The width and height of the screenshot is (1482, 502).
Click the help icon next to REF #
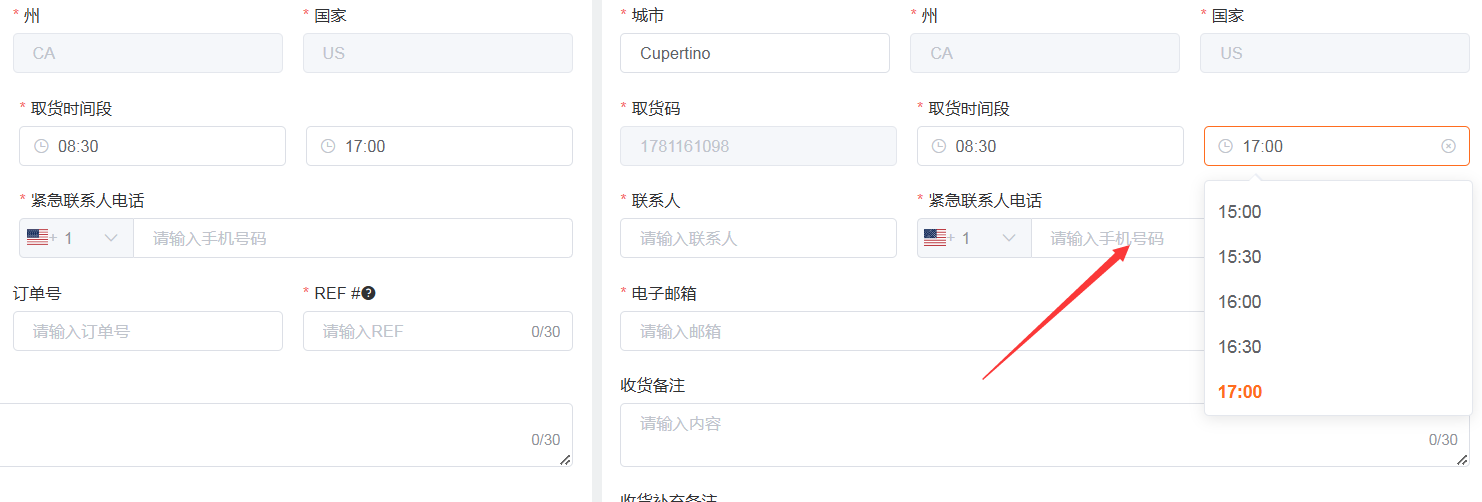coord(368,293)
